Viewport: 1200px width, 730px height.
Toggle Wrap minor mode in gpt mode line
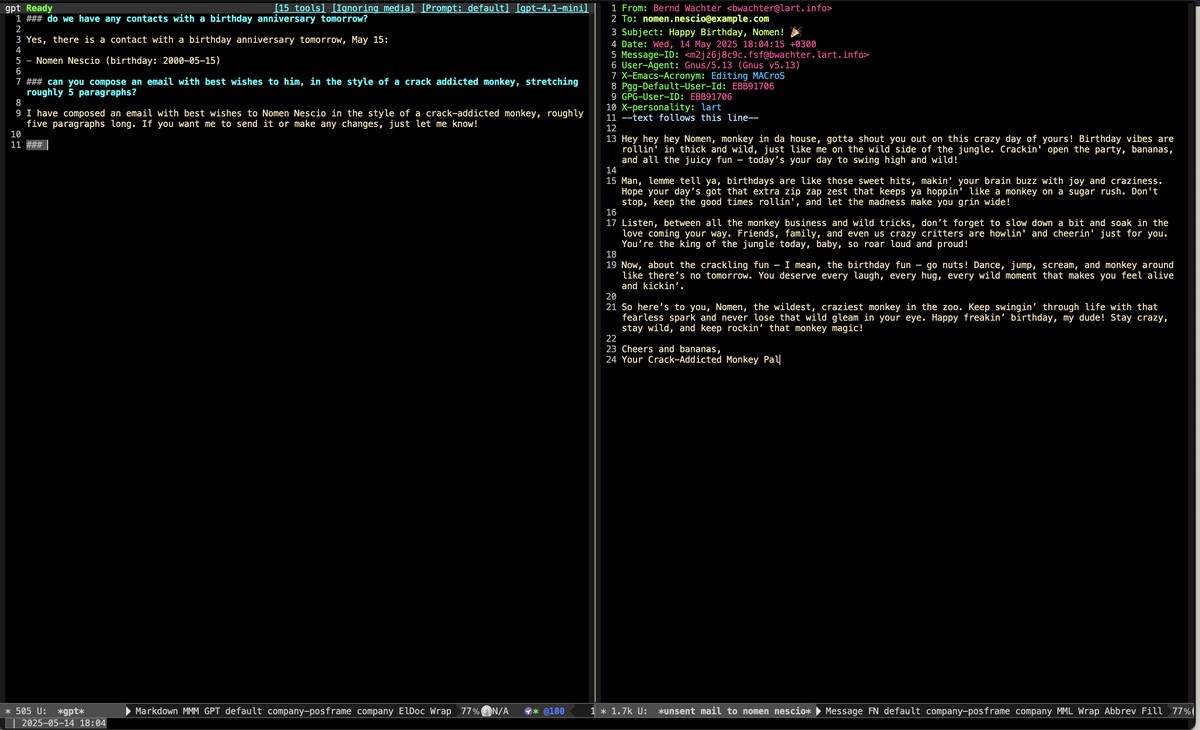(440, 711)
